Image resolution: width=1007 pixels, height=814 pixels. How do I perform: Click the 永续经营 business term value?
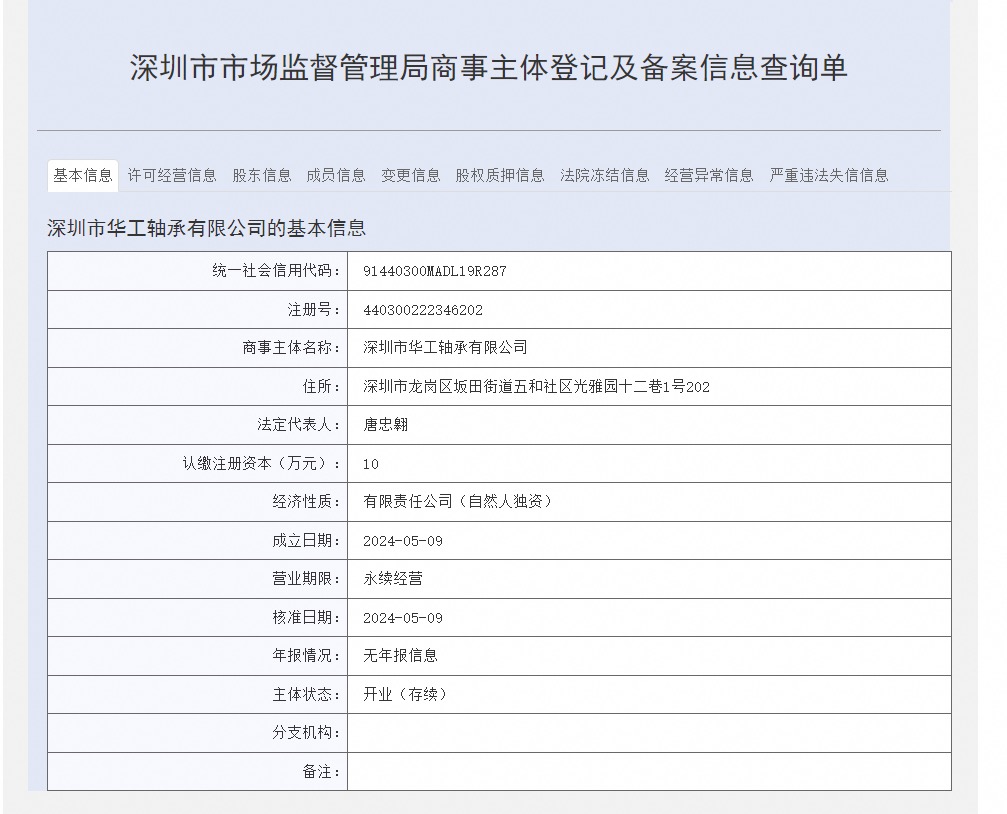tap(393, 579)
